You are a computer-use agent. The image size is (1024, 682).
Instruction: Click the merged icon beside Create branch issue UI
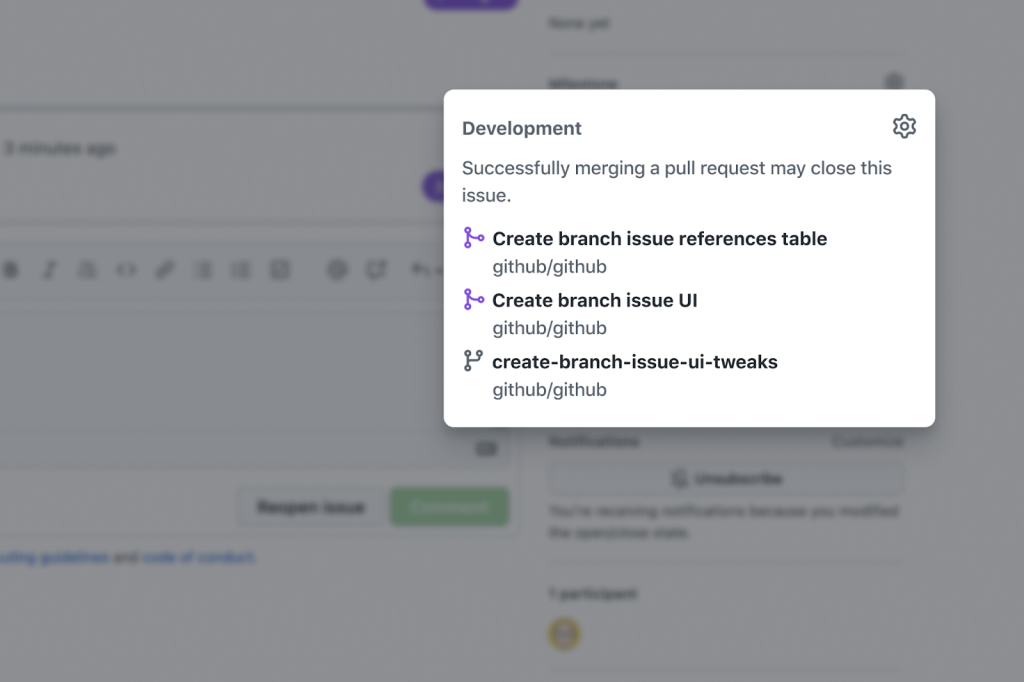point(474,299)
